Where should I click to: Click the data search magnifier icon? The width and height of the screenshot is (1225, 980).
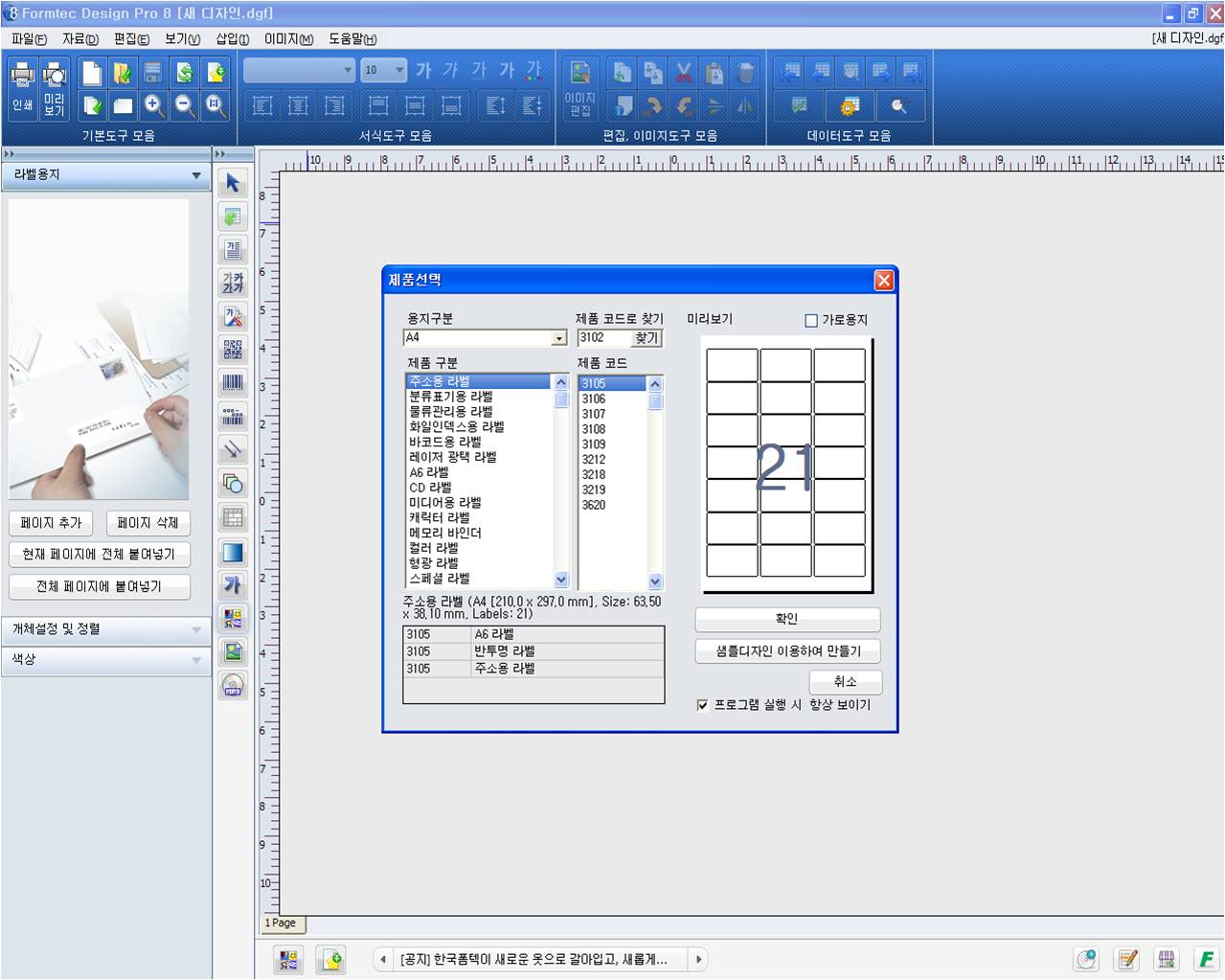click(x=899, y=105)
